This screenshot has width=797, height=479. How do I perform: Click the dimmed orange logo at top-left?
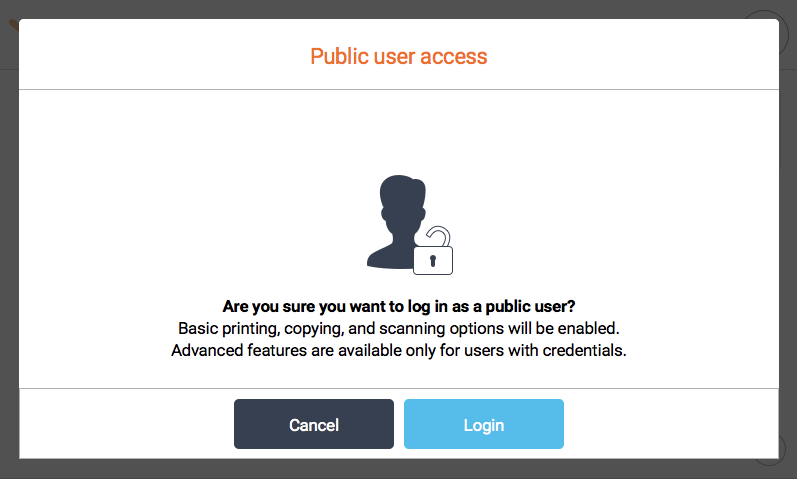(13, 26)
